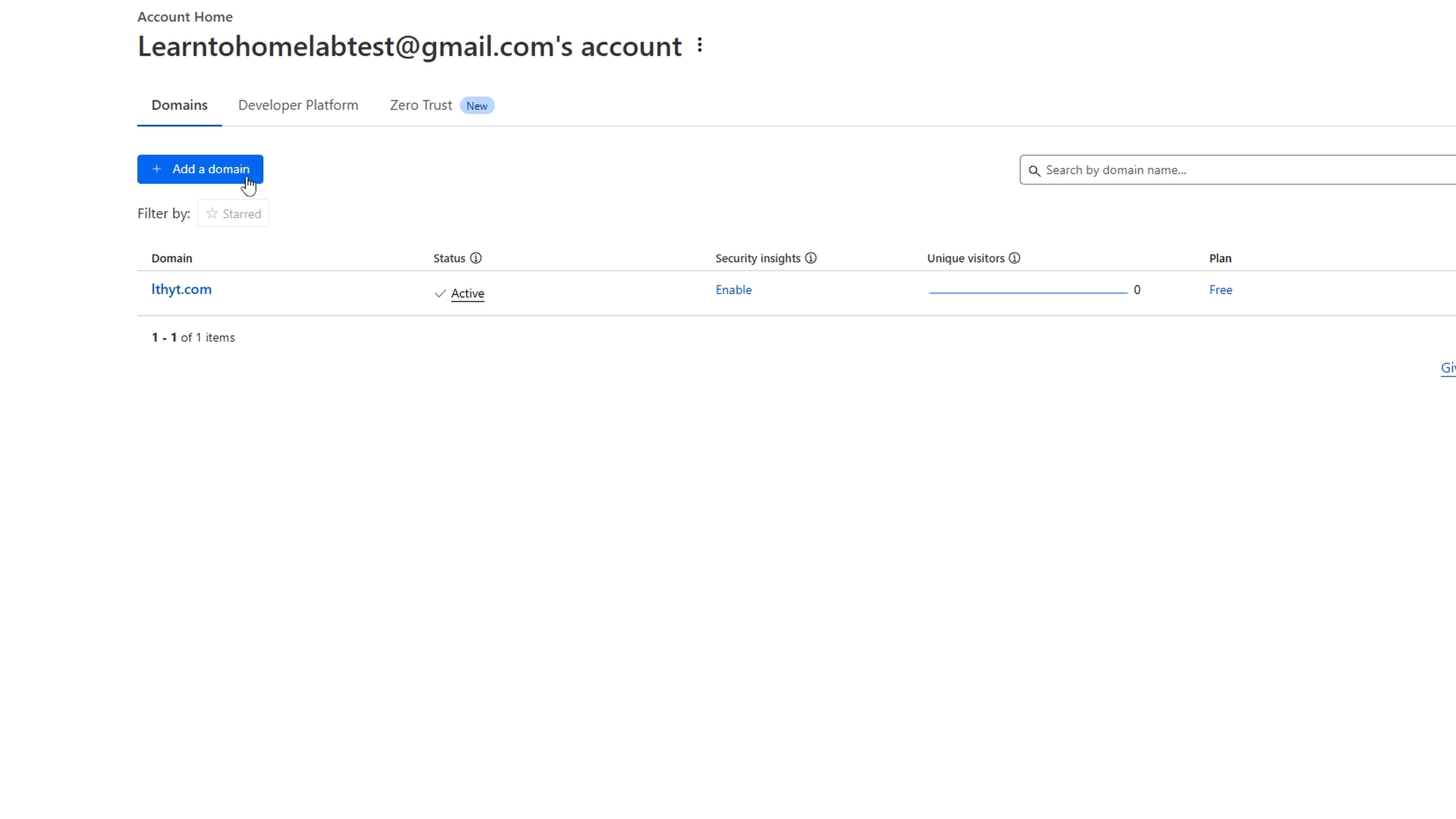Click the domain search input field
This screenshot has width=1456, height=819.
[x=1194, y=169]
